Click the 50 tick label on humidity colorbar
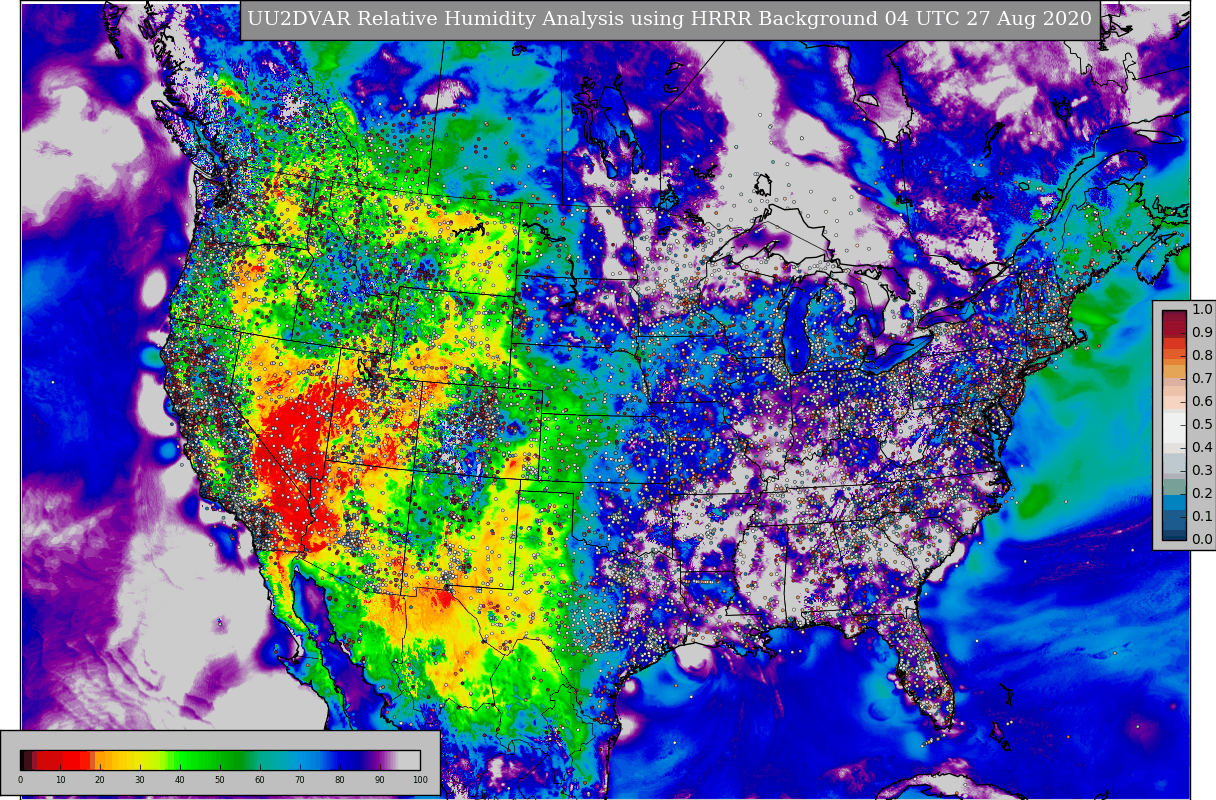Screen dimensions: 1216x800 220,780
